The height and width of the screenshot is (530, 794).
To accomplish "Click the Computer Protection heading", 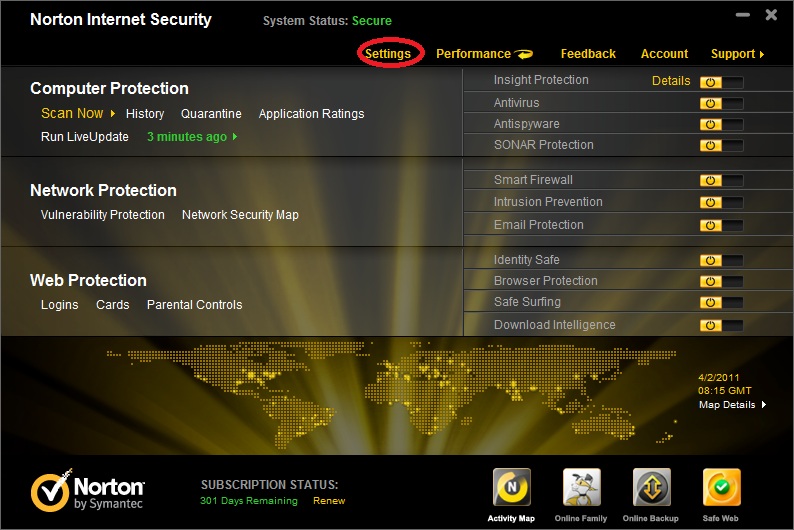I will pos(109,89).
